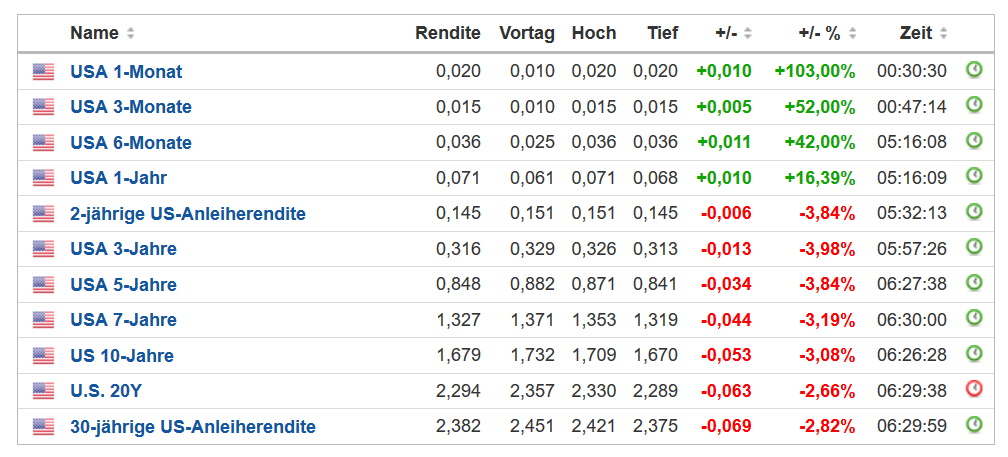The width and height of the screenshot is (1008, 457).
Task: Click the clock icon for 30-jährige US-Anleiherendite
Action: pos(974,424)
